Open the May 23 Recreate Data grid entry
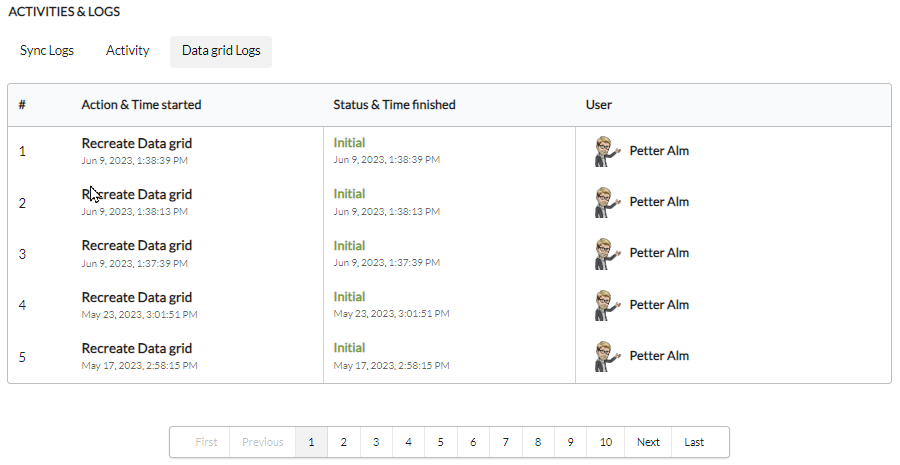The image size is (900, 465). tap(137, 297)
